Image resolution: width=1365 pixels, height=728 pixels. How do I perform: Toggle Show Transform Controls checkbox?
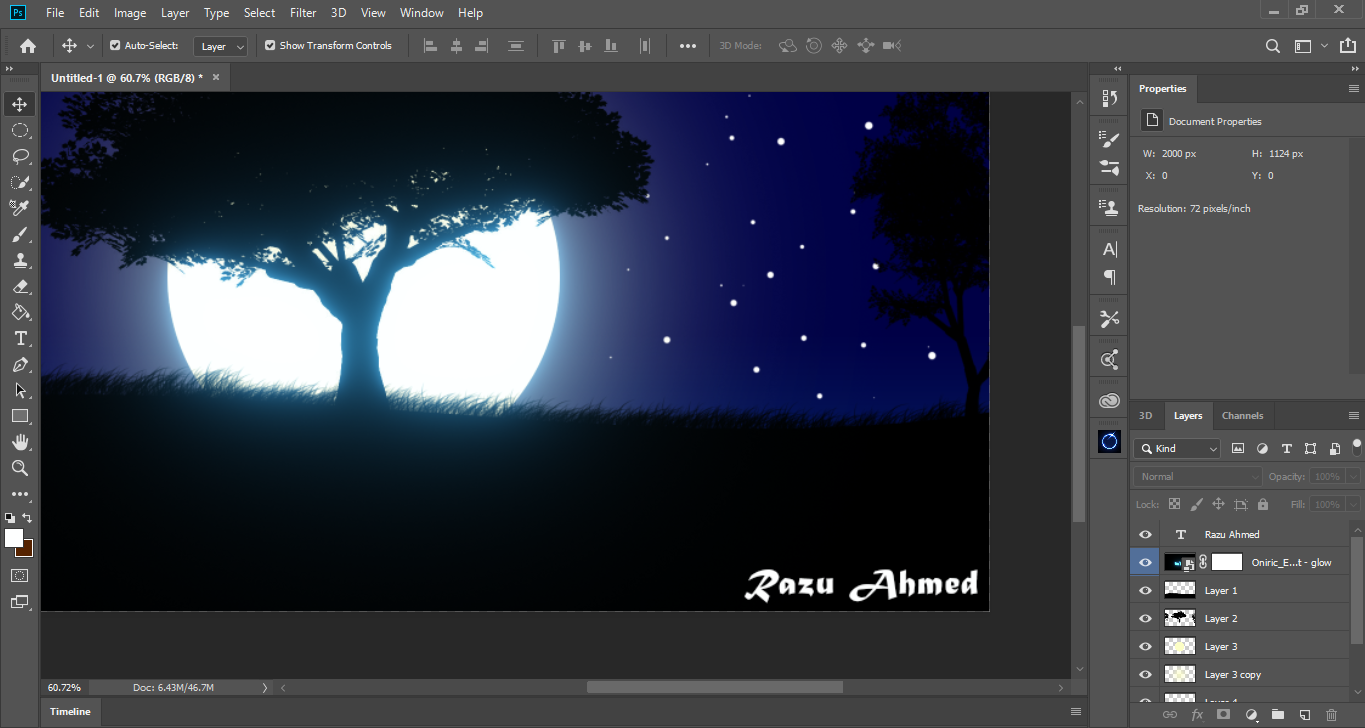click(270, 46)
